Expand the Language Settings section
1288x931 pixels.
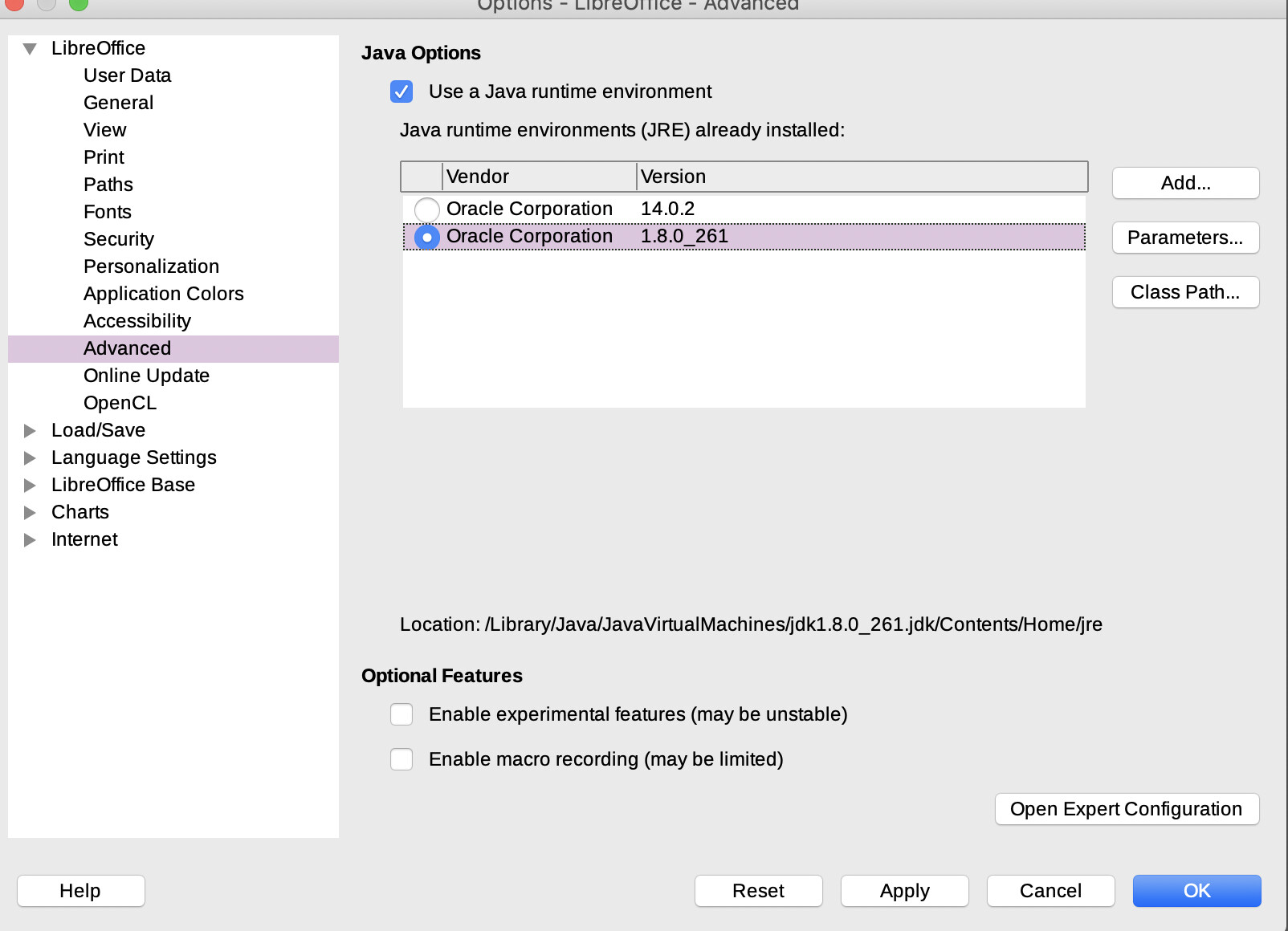point(30,457)
